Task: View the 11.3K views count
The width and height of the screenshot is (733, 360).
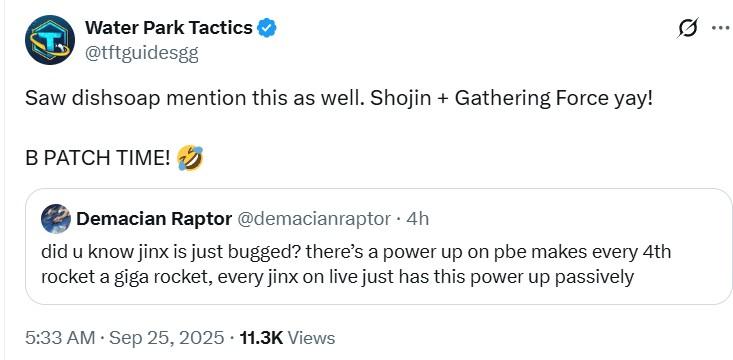Action: point(261,338)
